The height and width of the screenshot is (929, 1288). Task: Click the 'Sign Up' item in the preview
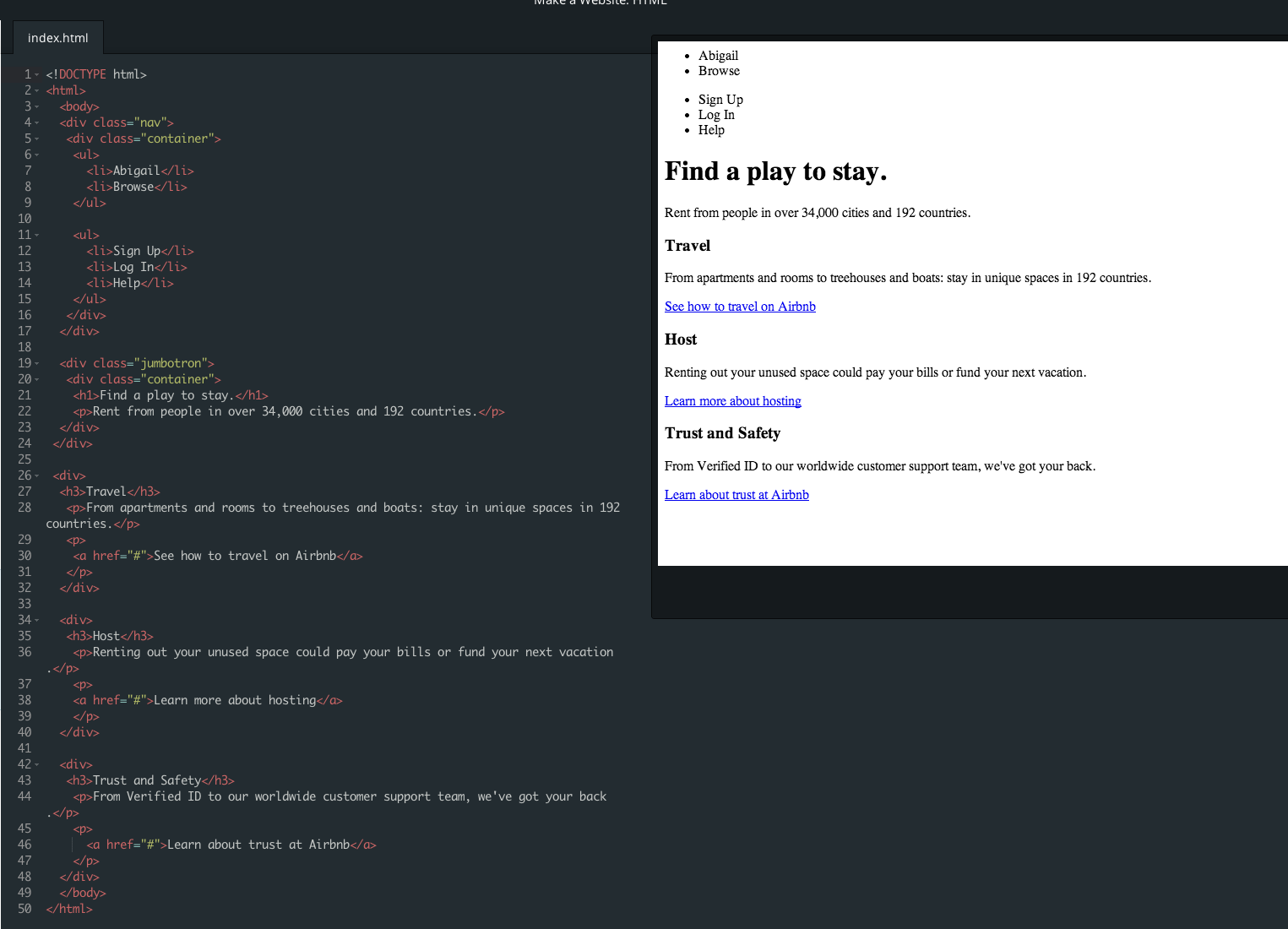tap(720, 100)
